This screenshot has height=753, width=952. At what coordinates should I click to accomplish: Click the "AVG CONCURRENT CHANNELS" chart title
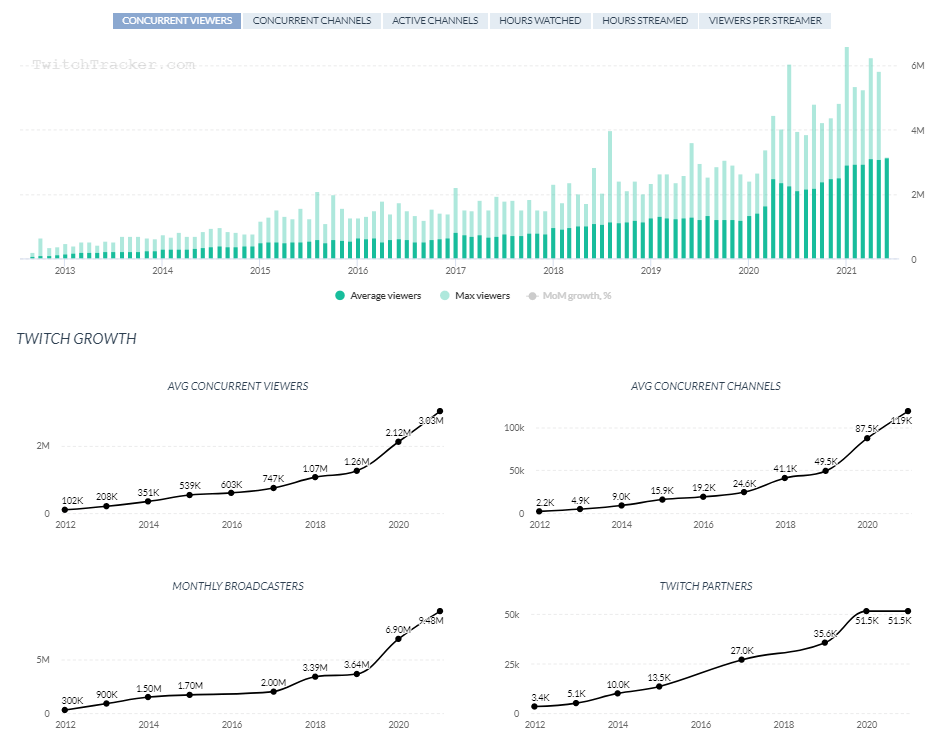[706, 386]
